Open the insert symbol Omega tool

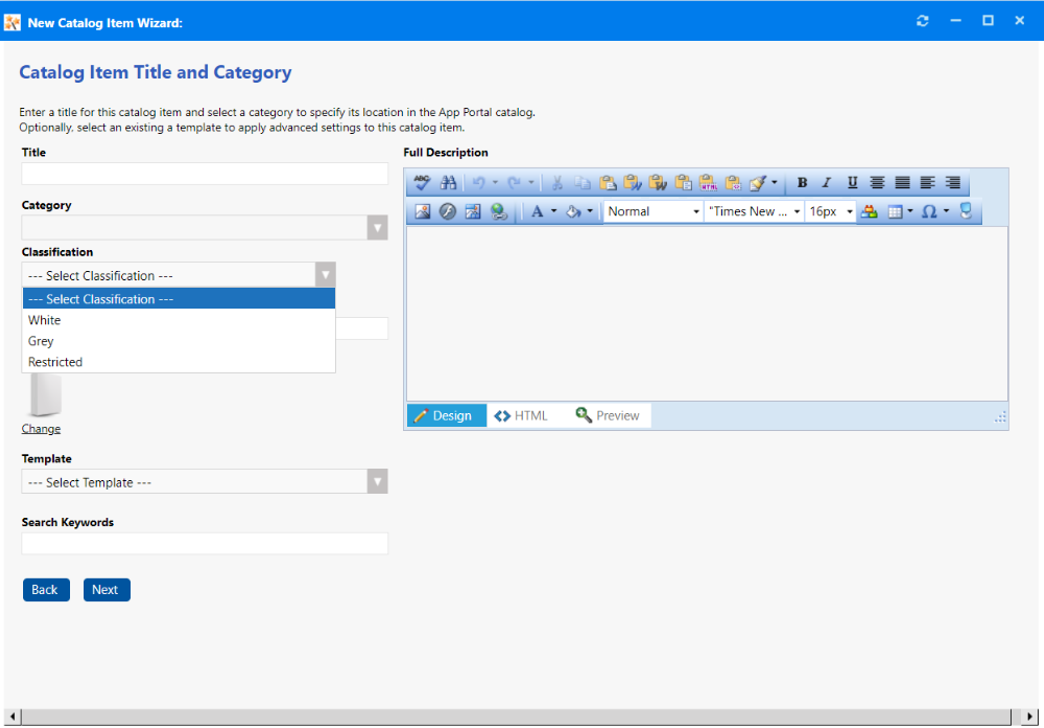[x=929, y=212]
